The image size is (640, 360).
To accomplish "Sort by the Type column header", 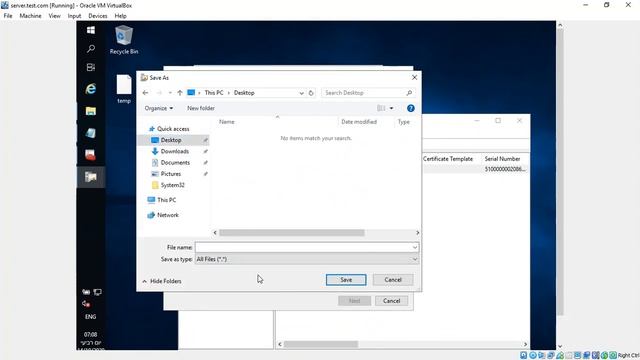I will tap(404, 122).
